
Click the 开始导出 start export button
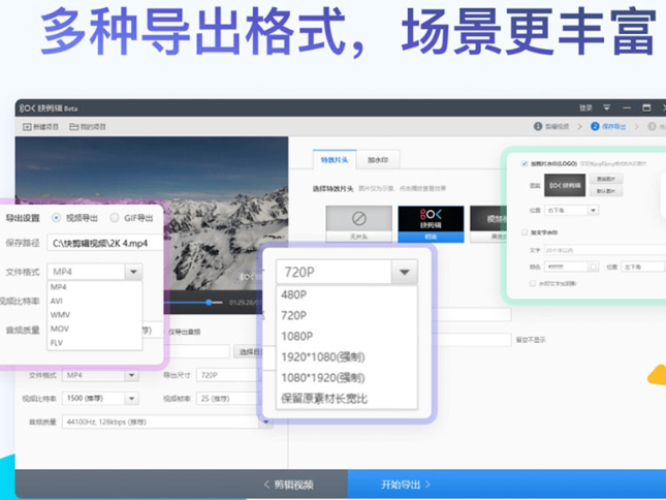point(406,484)
